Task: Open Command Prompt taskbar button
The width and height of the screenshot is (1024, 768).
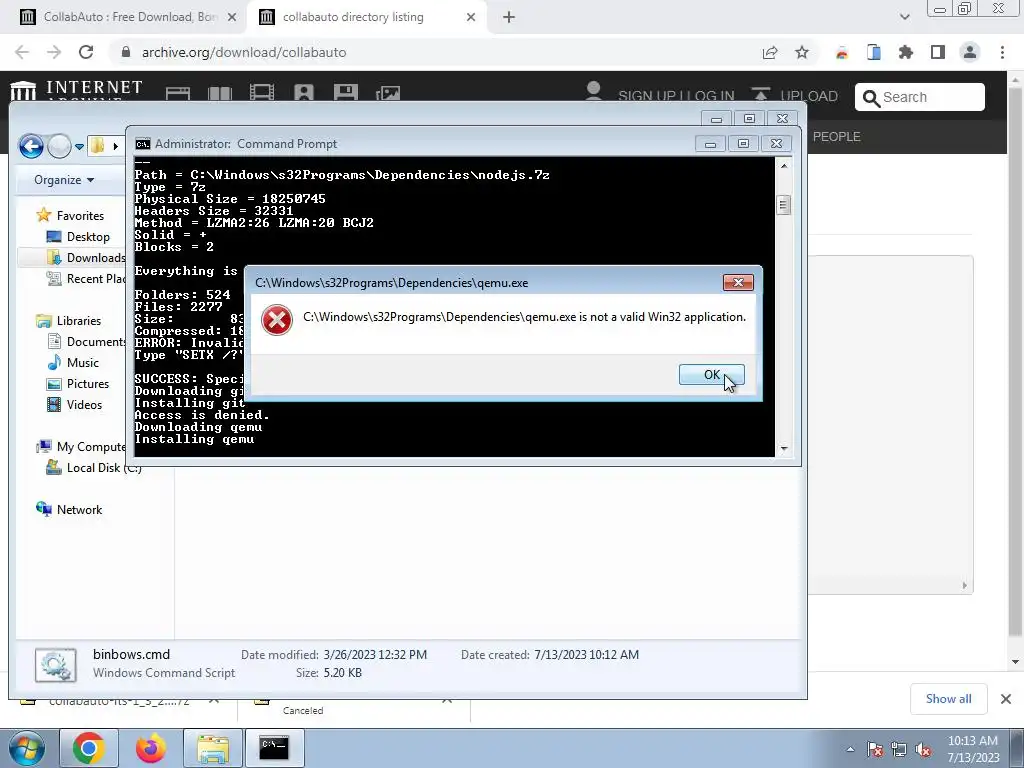Action: (x=274, y=748)
